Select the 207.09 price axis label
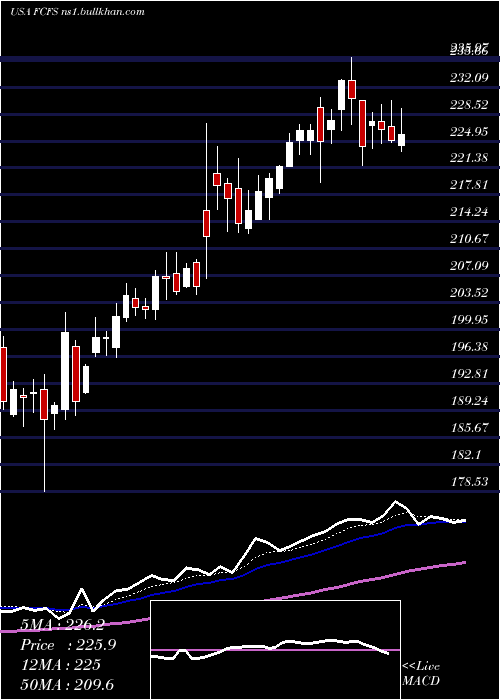This screenshot has height=700, width=500. [x=469, y=266]
